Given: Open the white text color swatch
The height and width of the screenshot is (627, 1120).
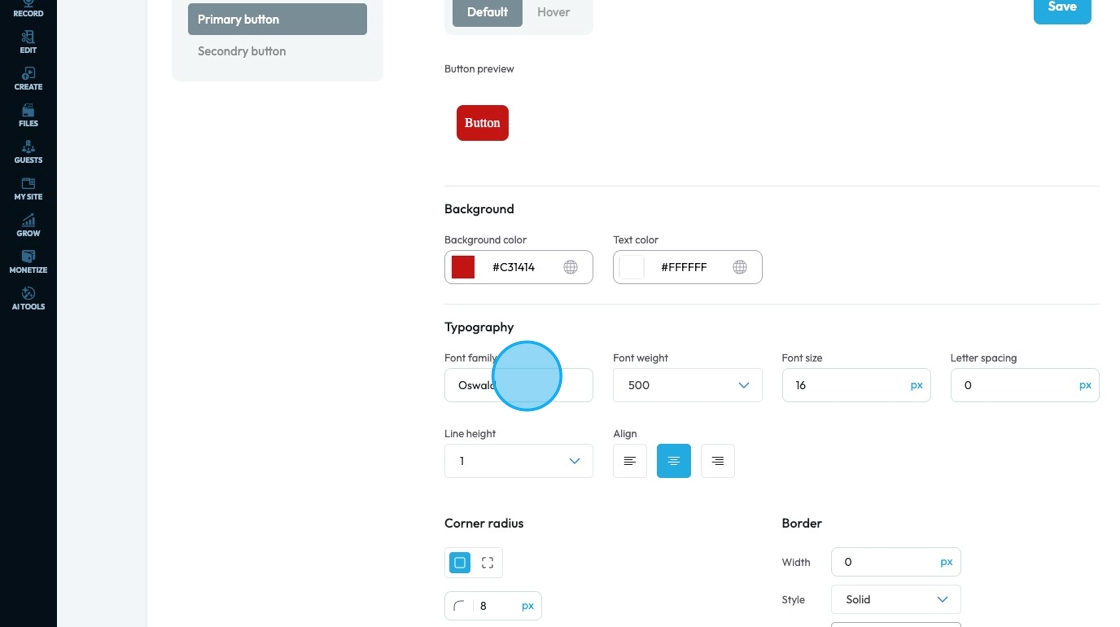Looking at the screenshot, I should [631, 267].
